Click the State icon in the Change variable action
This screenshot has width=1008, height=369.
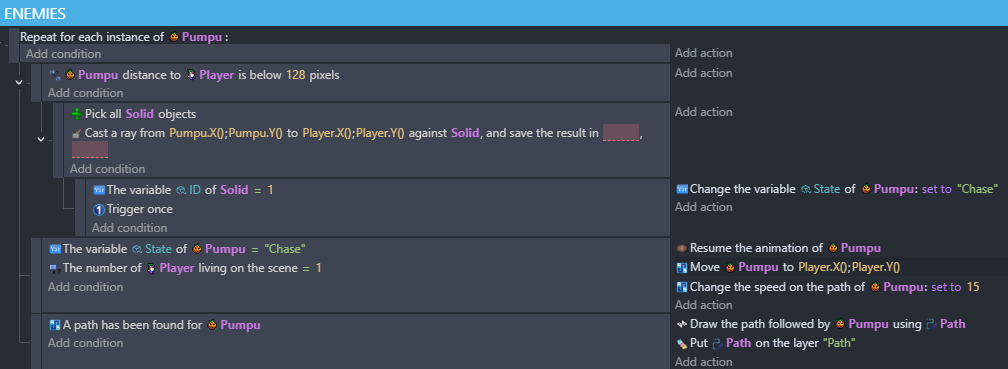point(806,189)
